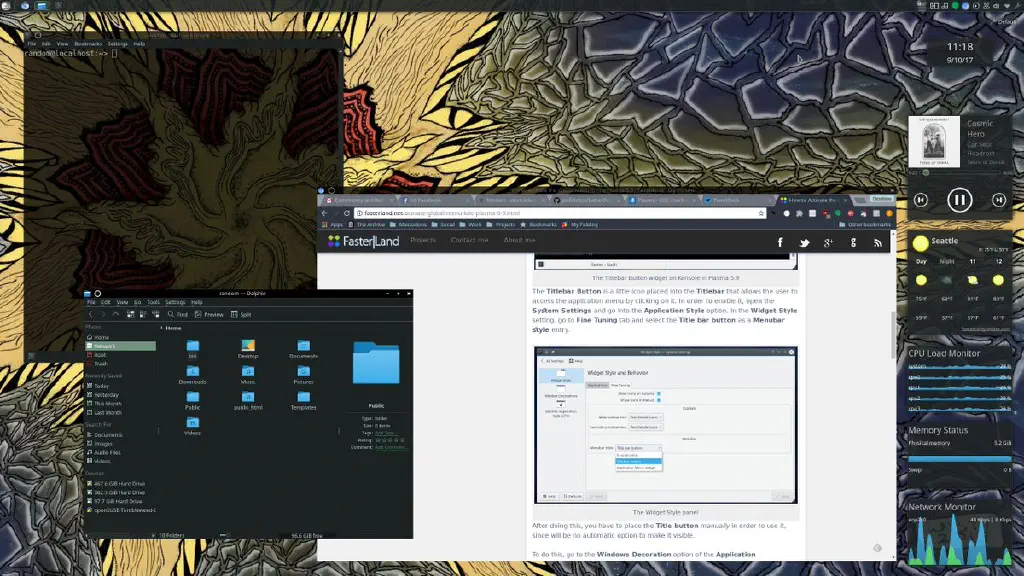Click Add Comment link in info panel

[390, 447]
